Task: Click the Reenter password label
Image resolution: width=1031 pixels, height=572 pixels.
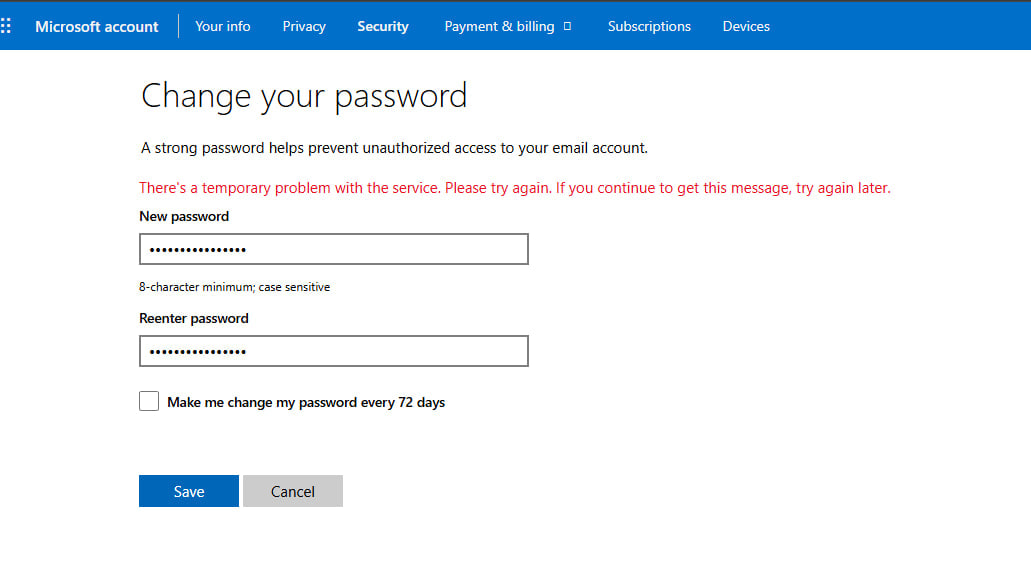Action: [194, 318]
